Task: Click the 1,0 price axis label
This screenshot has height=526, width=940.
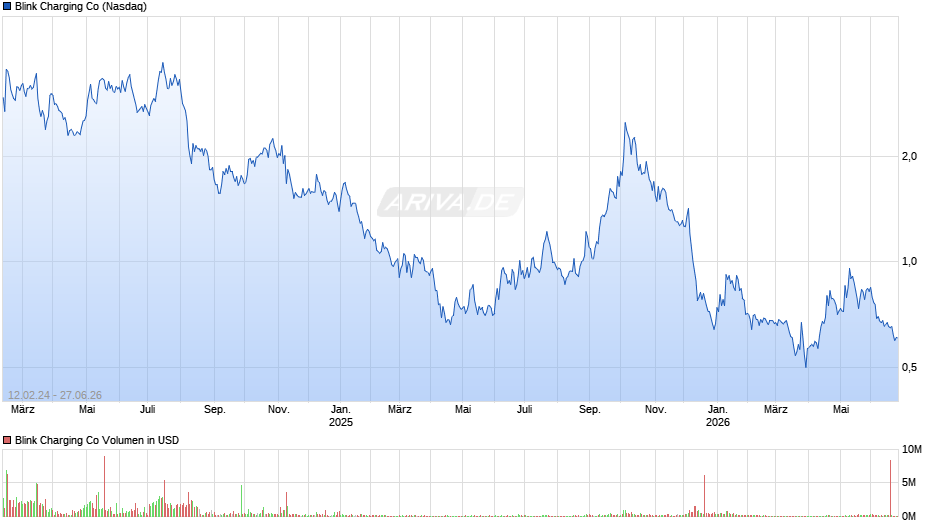Action: [x=909, y=262]
